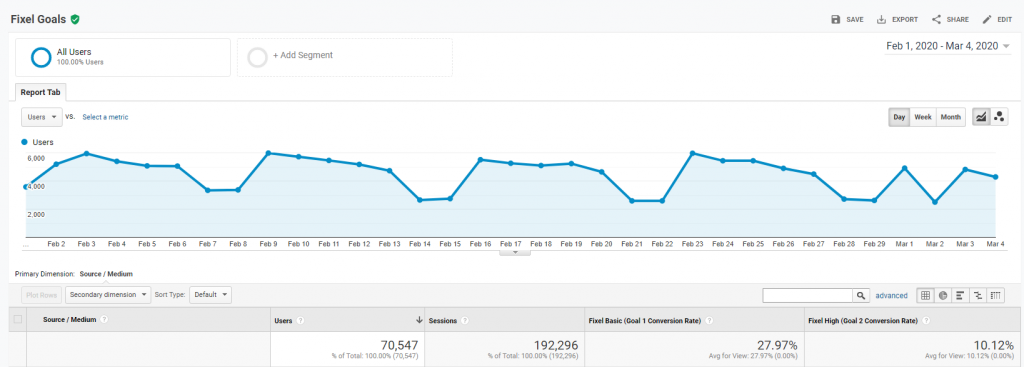Image resolution: width=1024 pixels, height=367 pixels.
Task: Select Source / Medium primary dimension
Action: point(106,274)
